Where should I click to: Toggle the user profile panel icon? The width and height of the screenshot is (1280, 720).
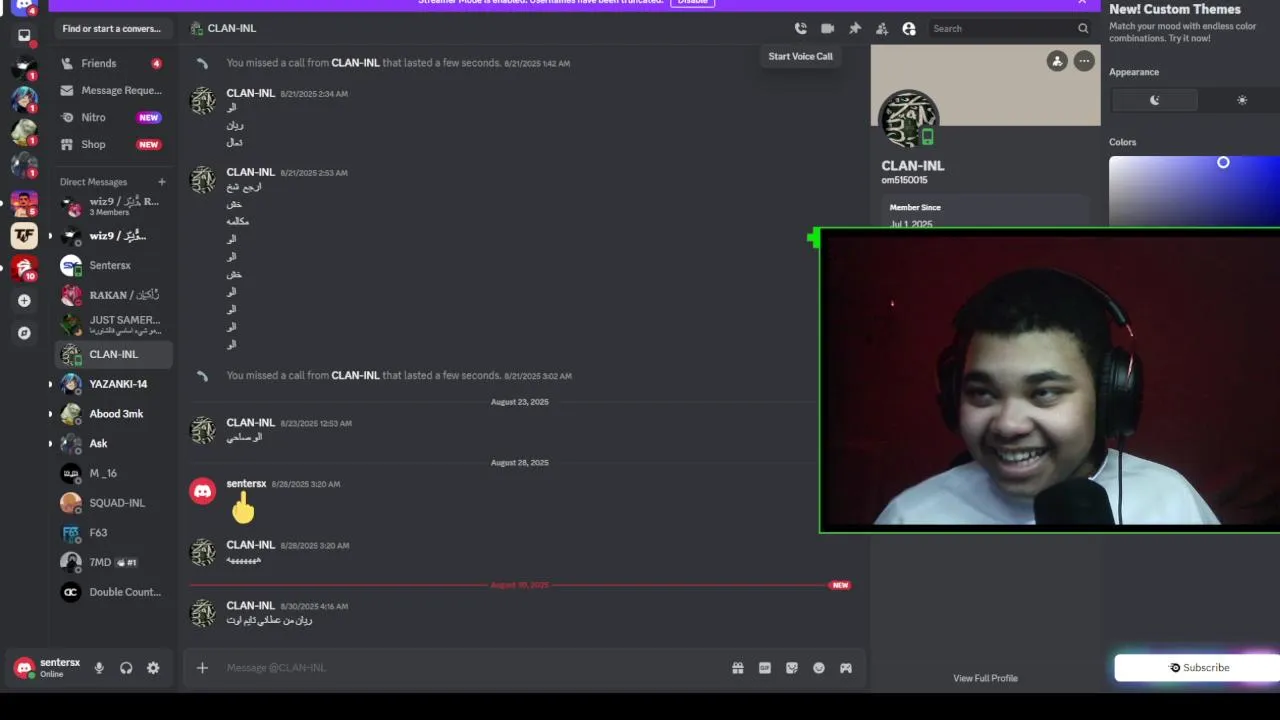coord(908,29)
